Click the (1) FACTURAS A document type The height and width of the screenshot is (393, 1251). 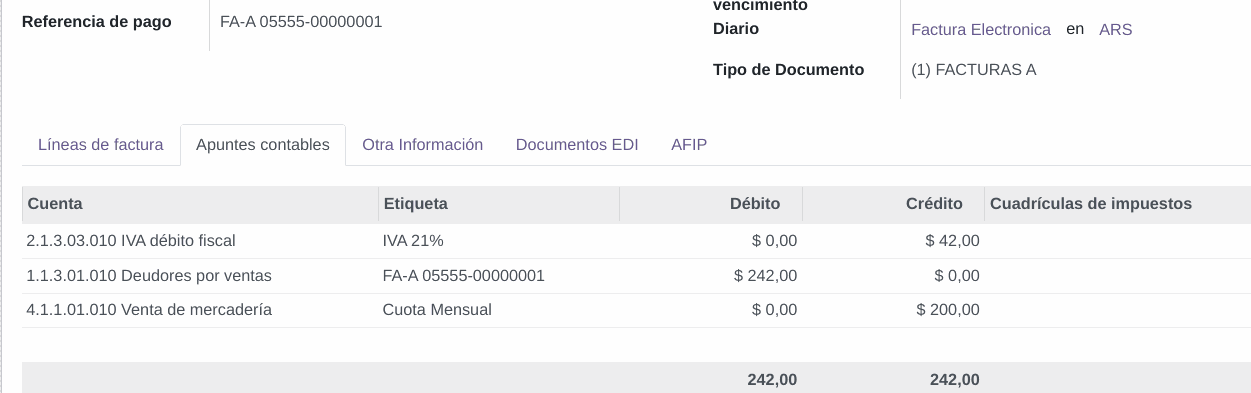974,70
